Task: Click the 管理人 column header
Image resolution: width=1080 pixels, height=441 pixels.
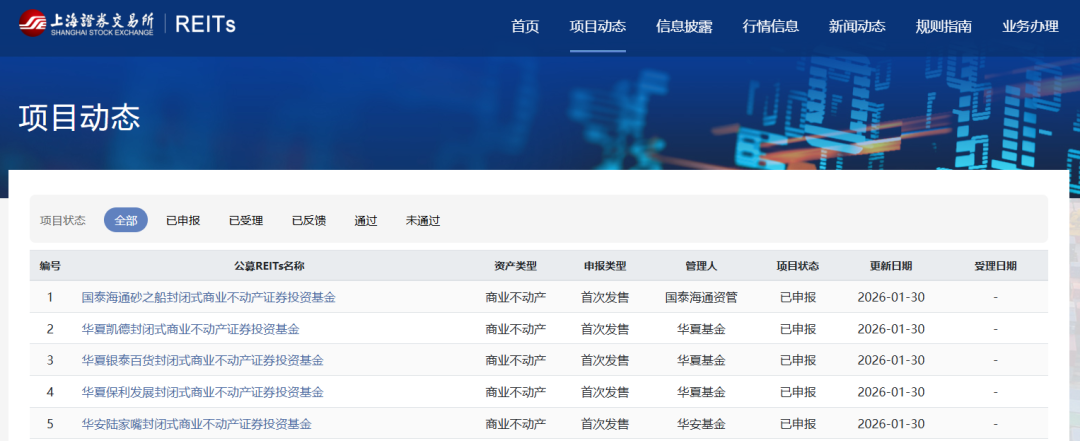Action: click(701, 266)
